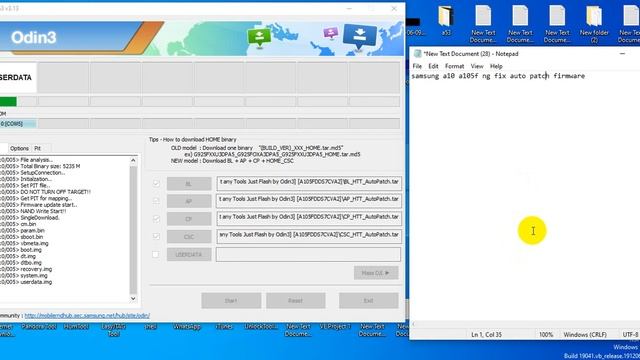Select the shell desktop shortcut
Image resolution: width=640 pixels, height=360 pixels.
coord(151,327)
